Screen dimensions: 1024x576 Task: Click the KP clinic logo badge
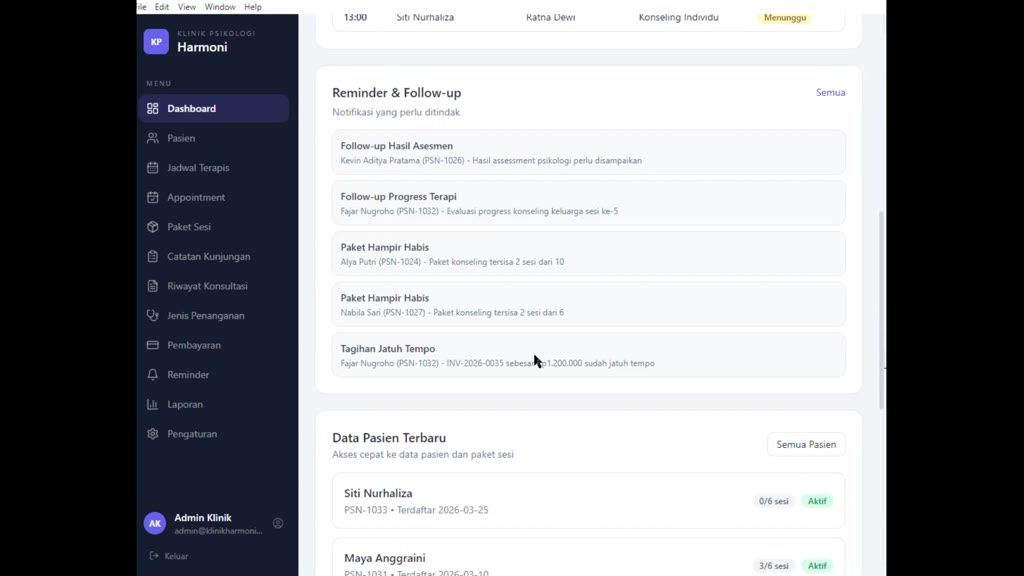156,42
